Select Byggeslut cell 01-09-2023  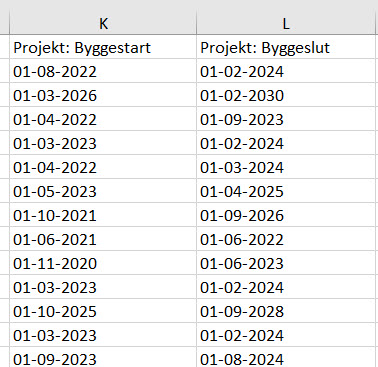287,119
